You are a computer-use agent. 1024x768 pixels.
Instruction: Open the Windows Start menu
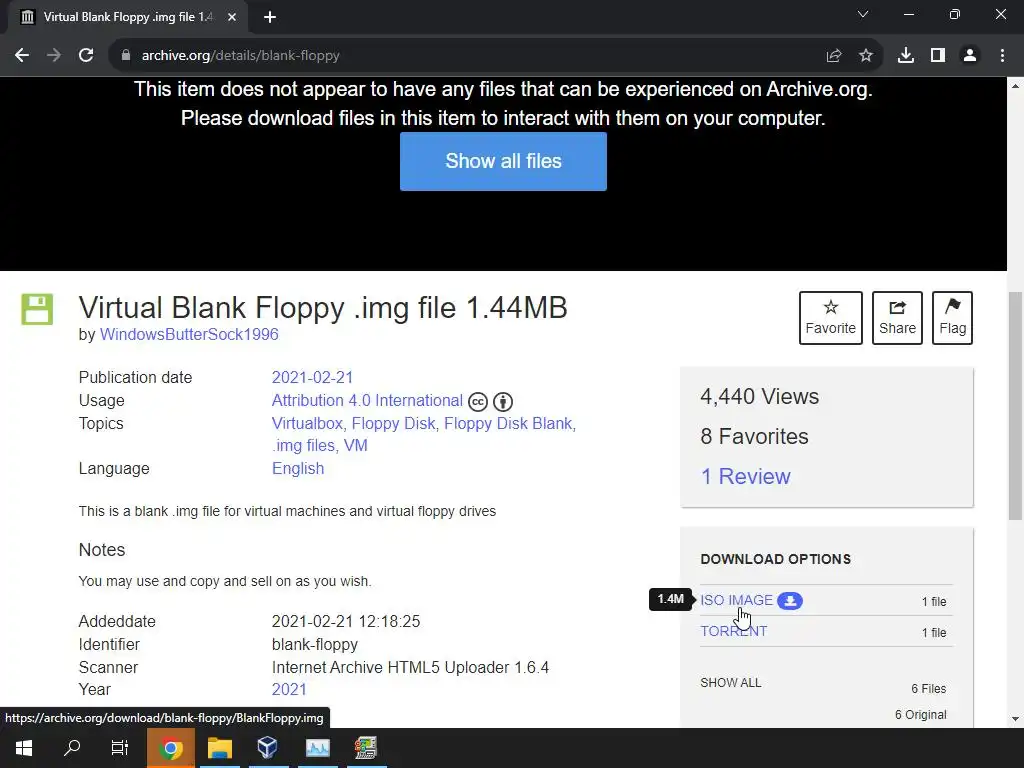tap(24, 748)
